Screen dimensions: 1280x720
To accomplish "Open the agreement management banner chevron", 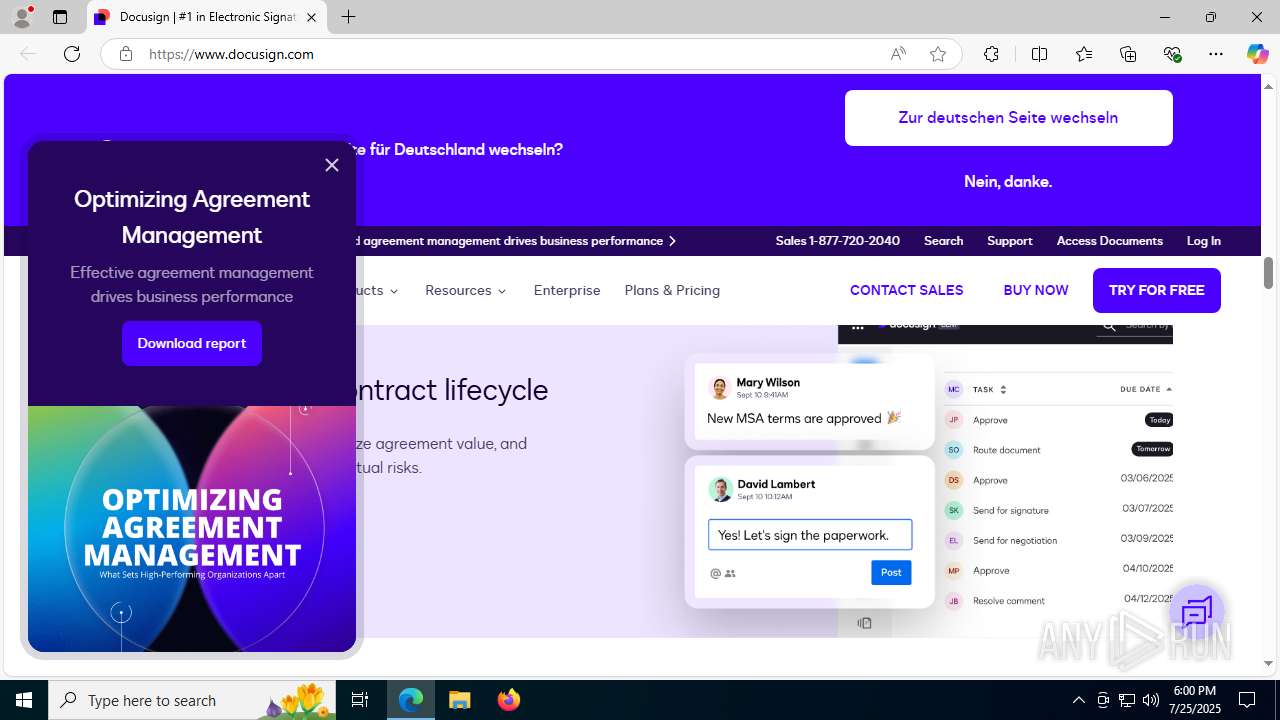I will [x=673, y=241].
